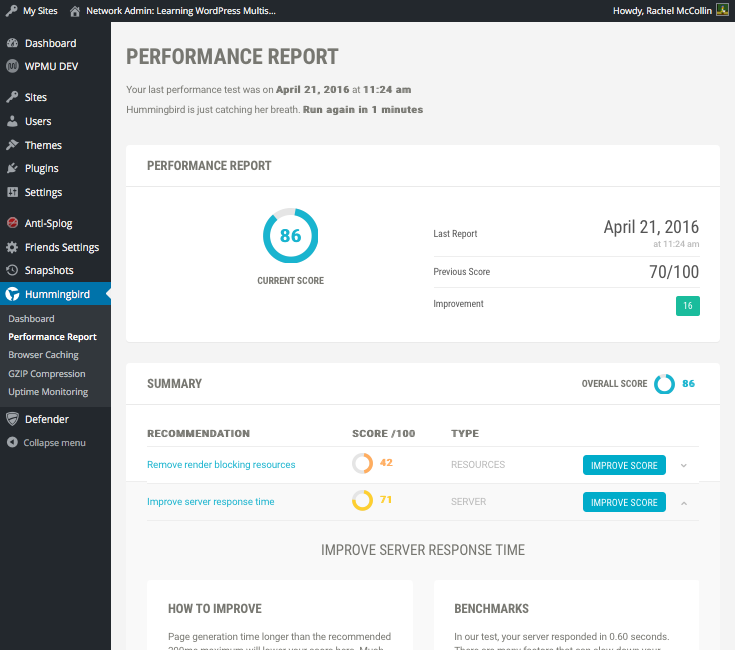Click Collapse menu text

coord(54,443)
